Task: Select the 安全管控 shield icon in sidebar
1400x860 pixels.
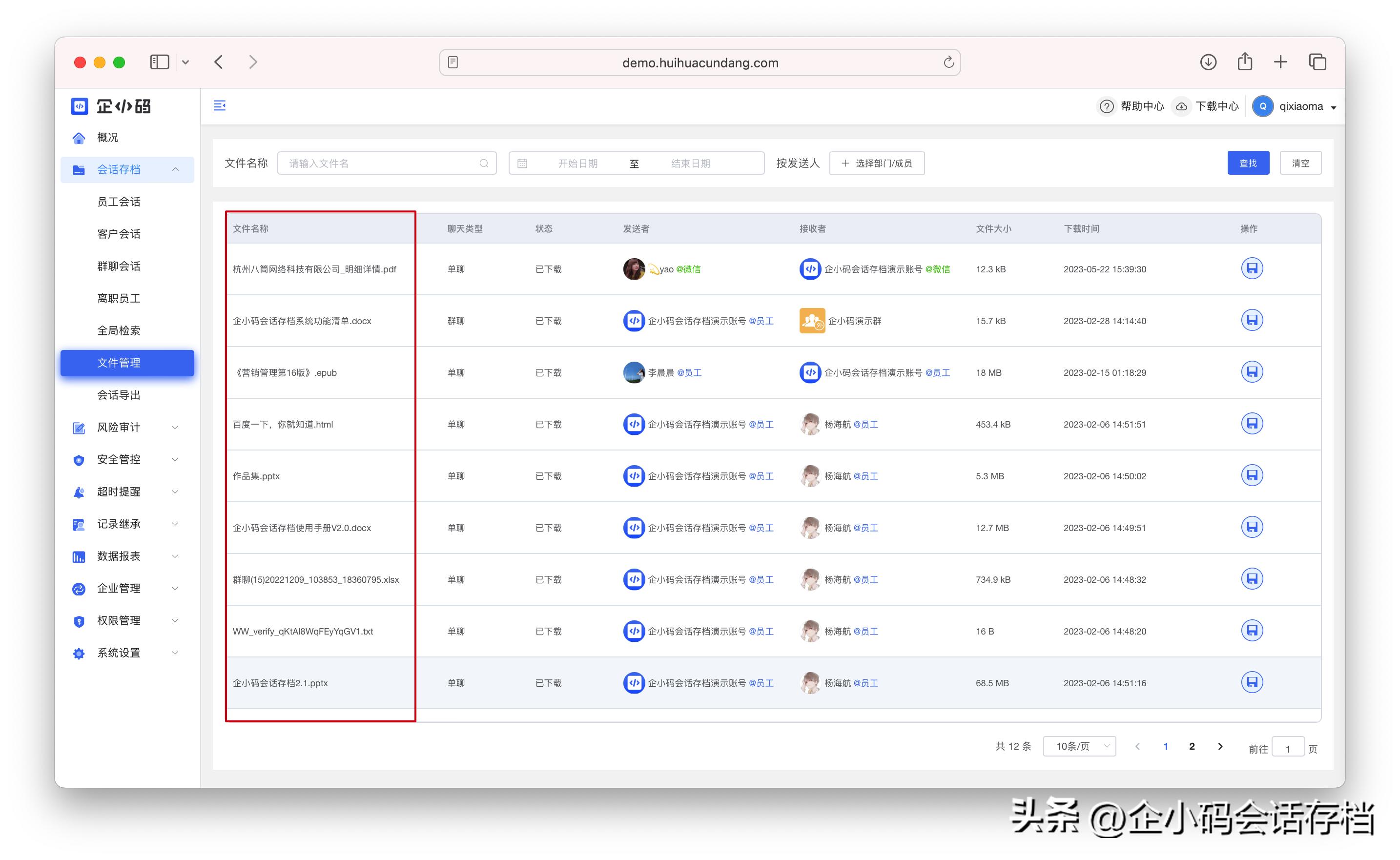Action: coord(79,460)
